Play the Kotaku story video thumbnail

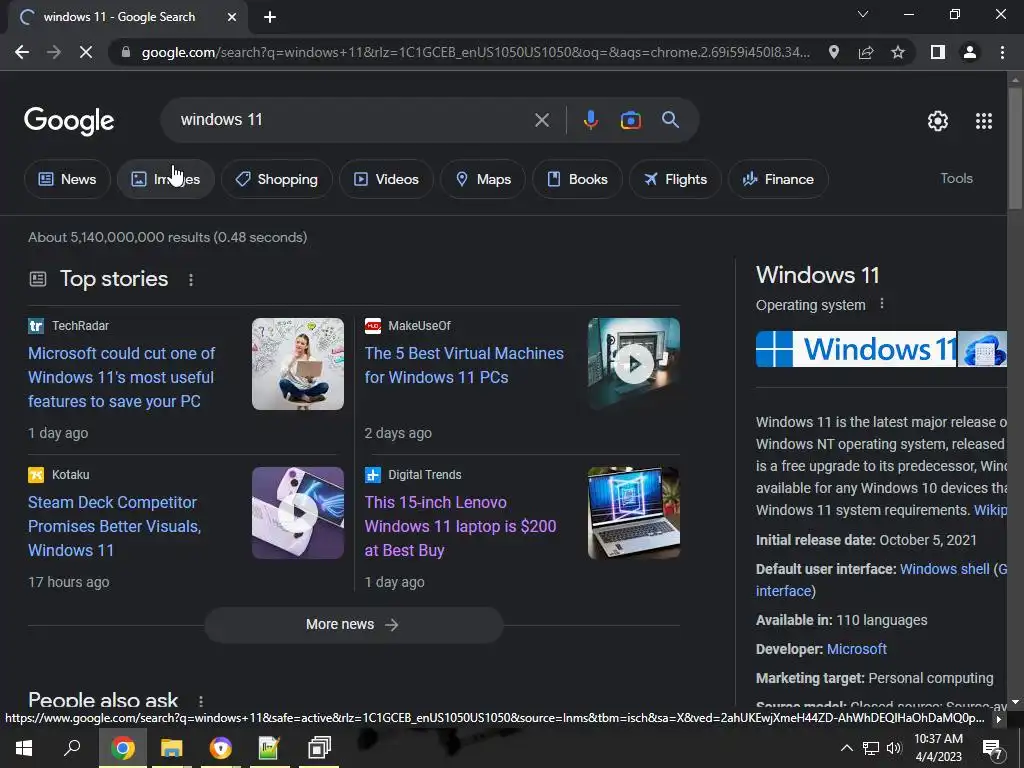tap(298, 513)
